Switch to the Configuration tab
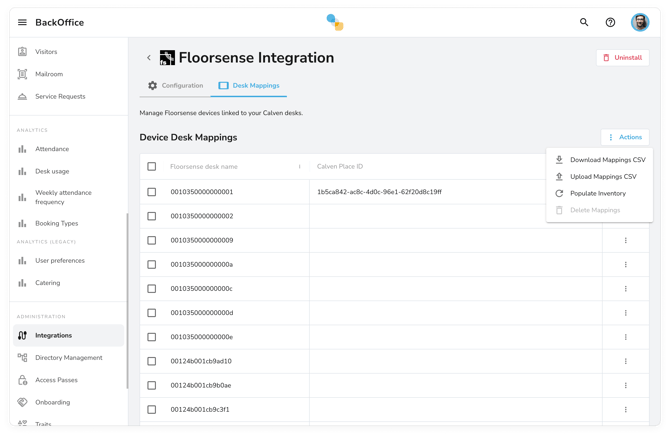This screenshot has height=437, width=670. (x=175, y=85)
